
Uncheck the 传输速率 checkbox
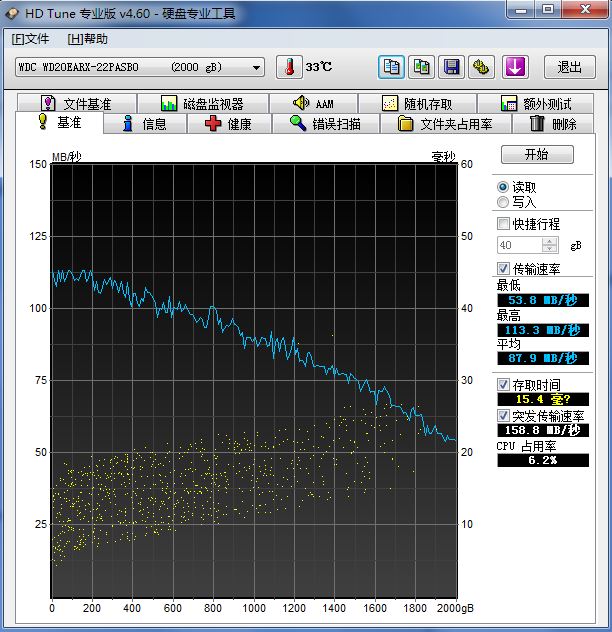click(x=503, y=269)
